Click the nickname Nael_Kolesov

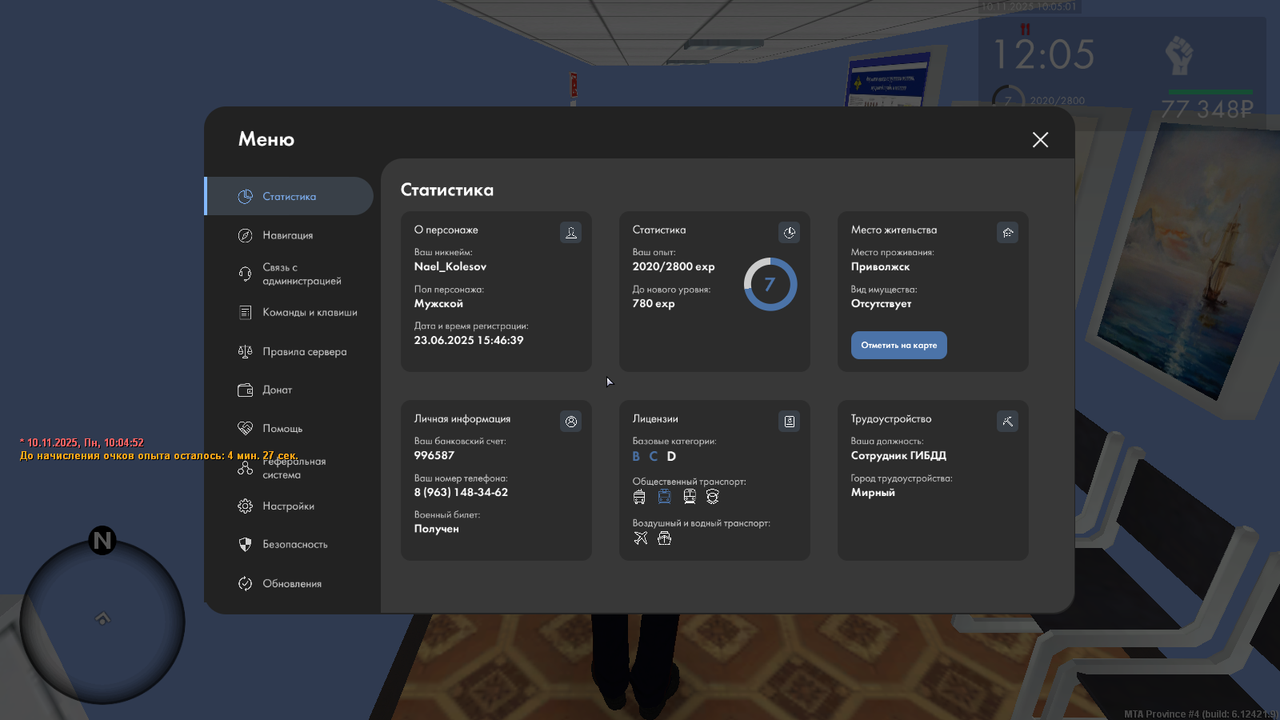tap(450, 267)
